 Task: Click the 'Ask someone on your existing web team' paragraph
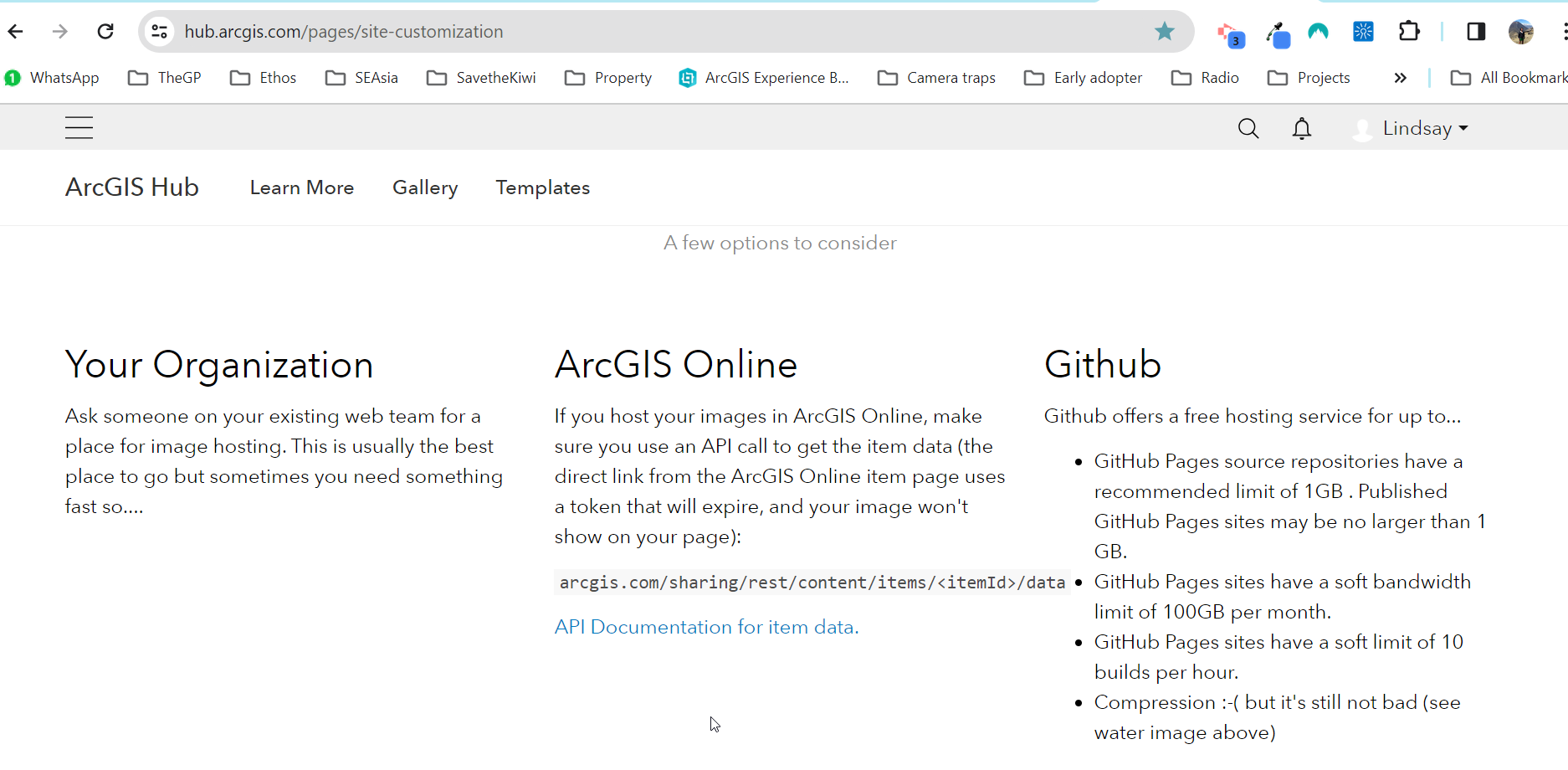tap(284, 461)
